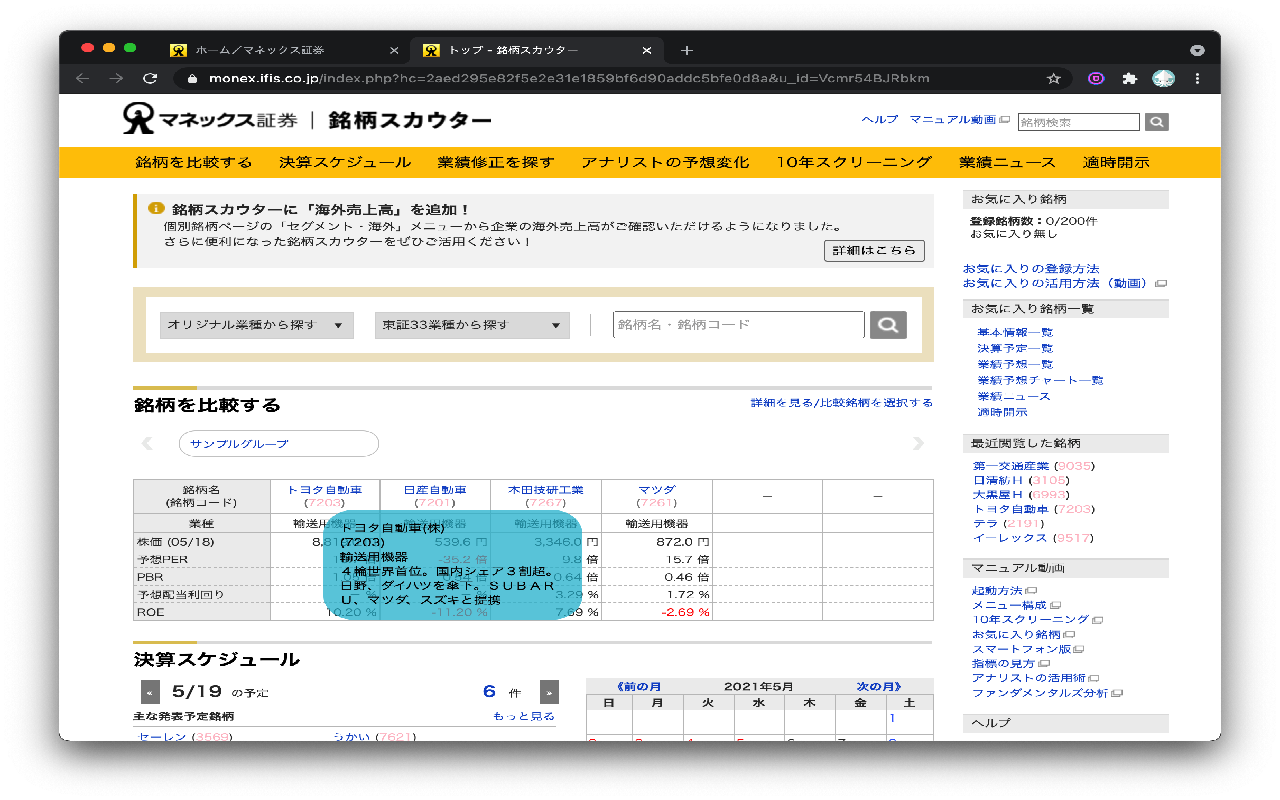Open 10年スクリーニング in the yellow menu bar
1280x800 pixels.
pyautogui.click(x=854, y=162)
